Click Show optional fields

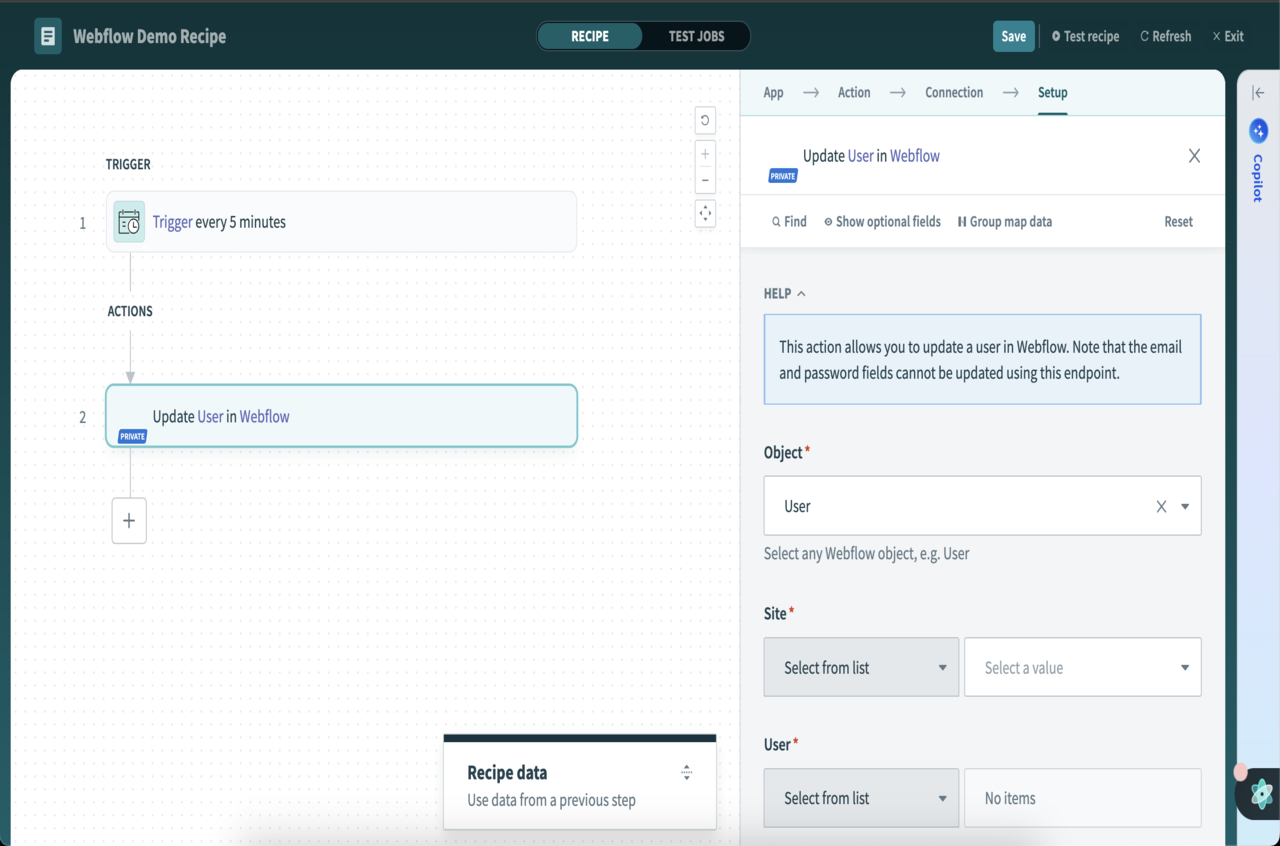click(x=882, y=222)
